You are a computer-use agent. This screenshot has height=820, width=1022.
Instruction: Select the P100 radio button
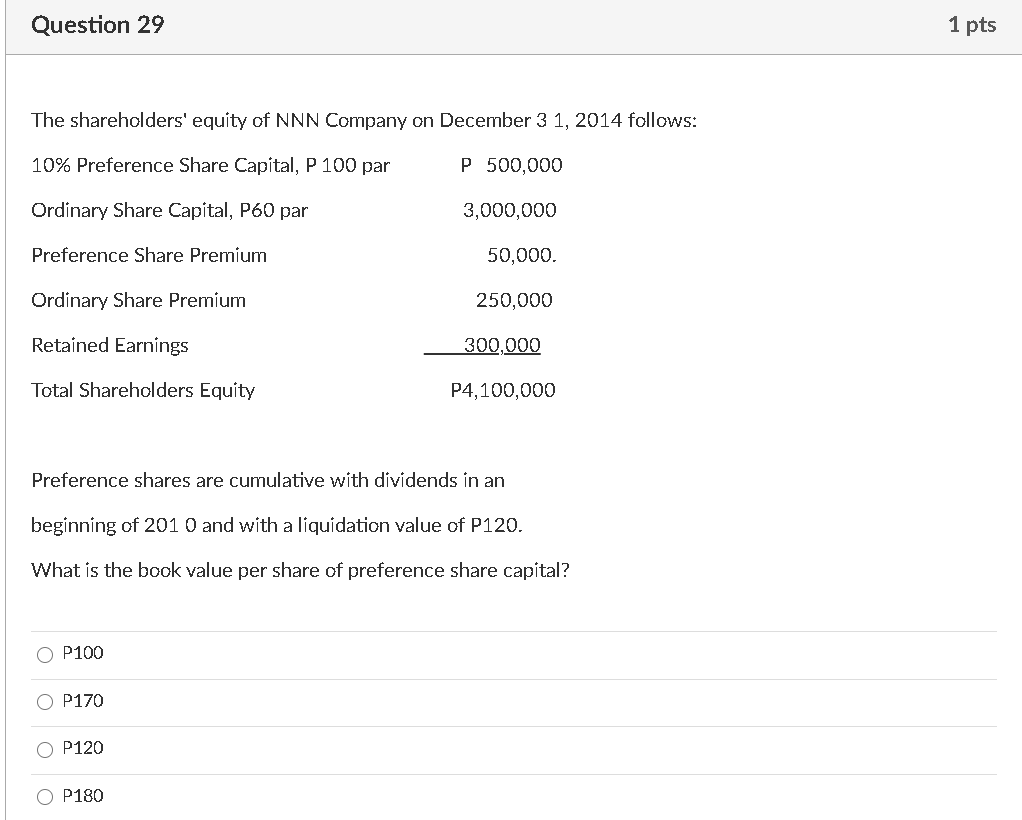(x=44, y=654)
